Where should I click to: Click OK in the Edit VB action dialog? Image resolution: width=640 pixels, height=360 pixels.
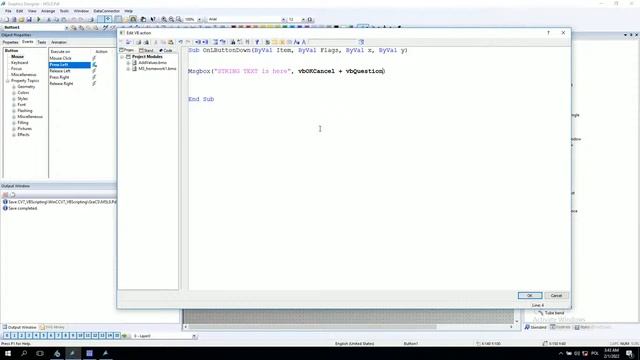pos(530,296)
